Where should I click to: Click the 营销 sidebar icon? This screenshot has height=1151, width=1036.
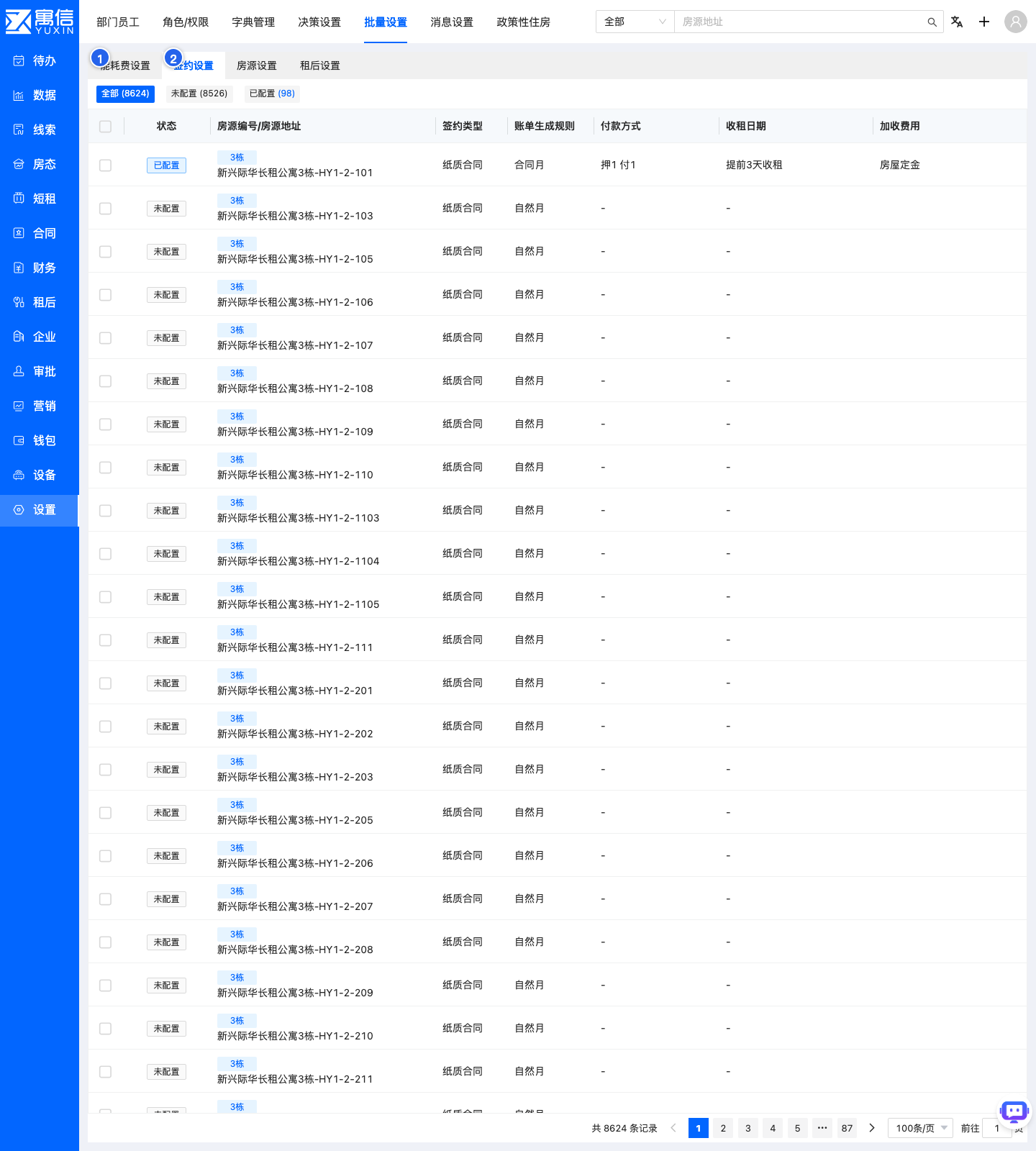(x=19, y=406)
